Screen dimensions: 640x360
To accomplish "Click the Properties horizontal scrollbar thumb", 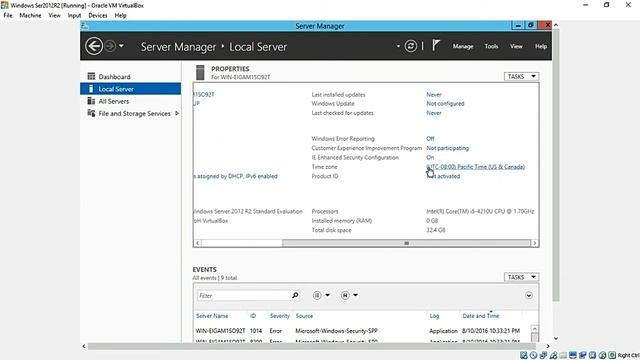I will coord(406,243).
